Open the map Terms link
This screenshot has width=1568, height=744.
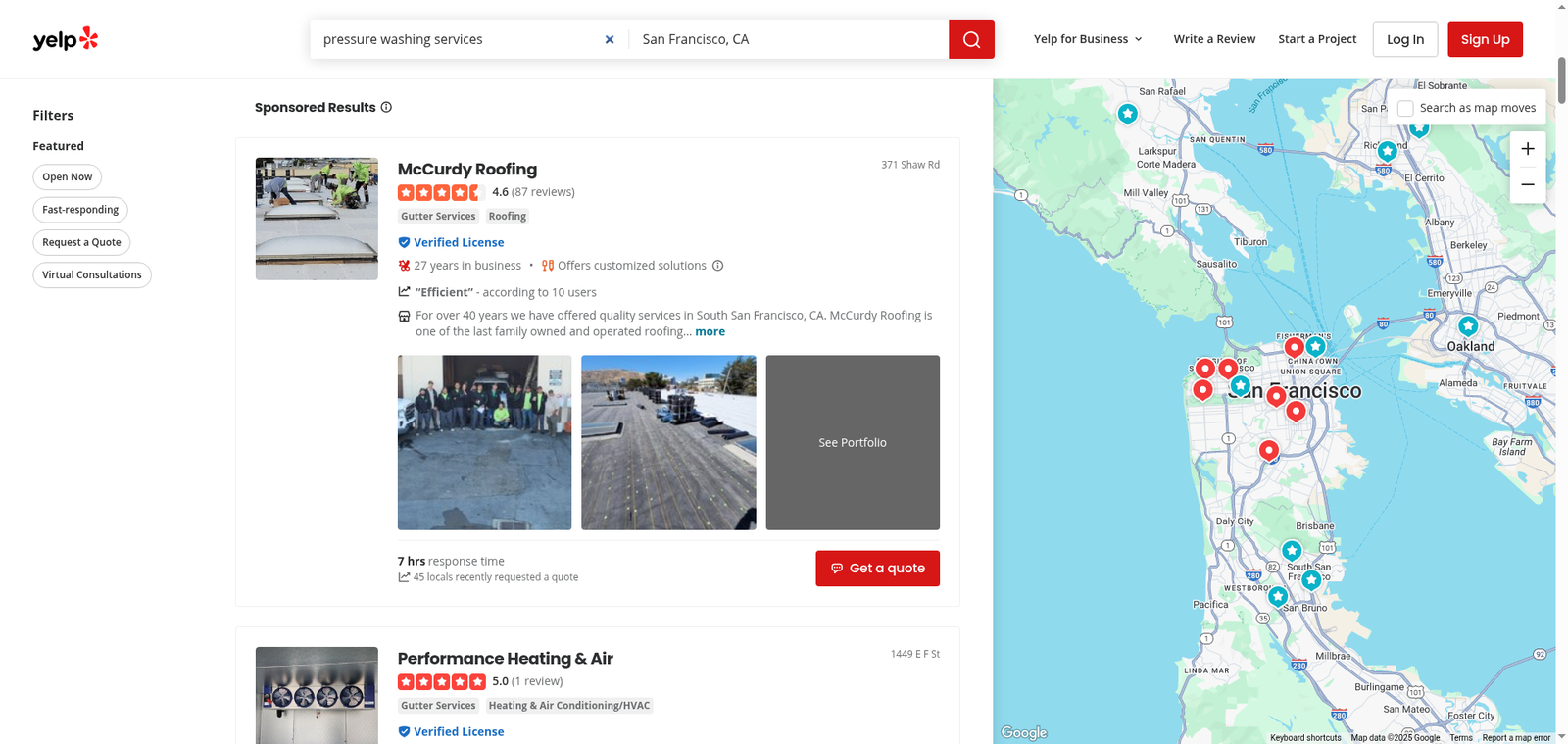point(1461,737)
